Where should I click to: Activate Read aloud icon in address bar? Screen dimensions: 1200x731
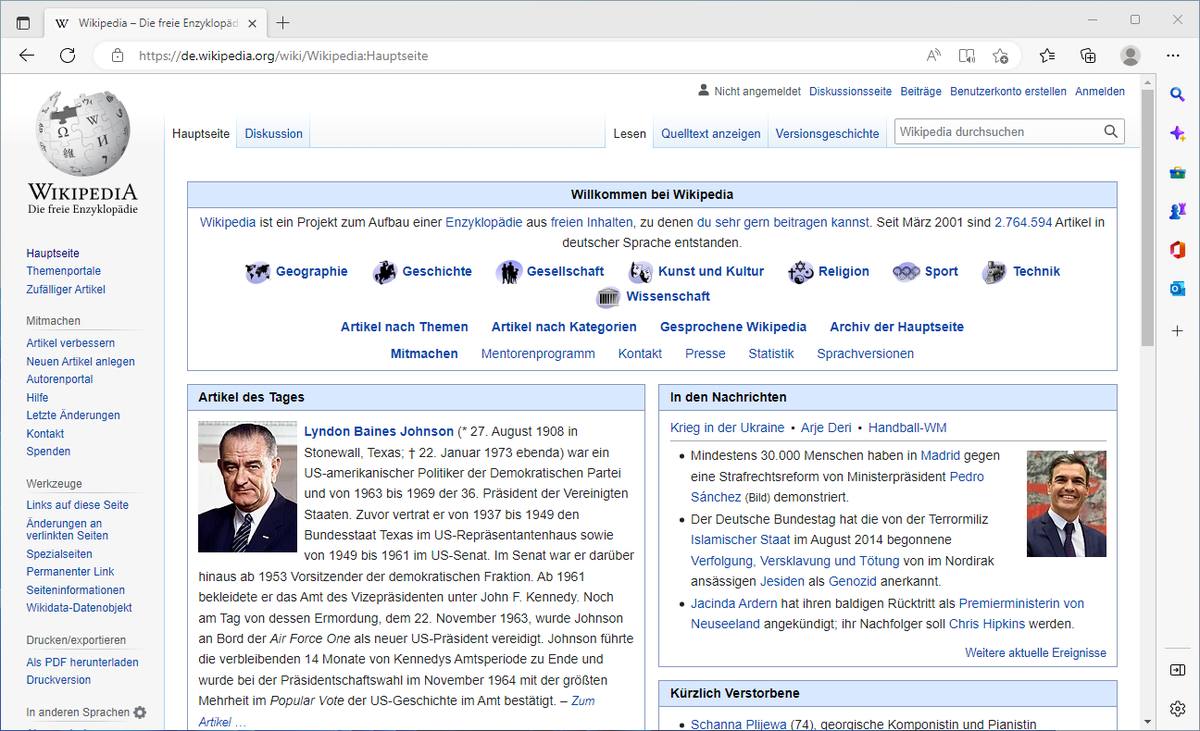pos(933,56)
